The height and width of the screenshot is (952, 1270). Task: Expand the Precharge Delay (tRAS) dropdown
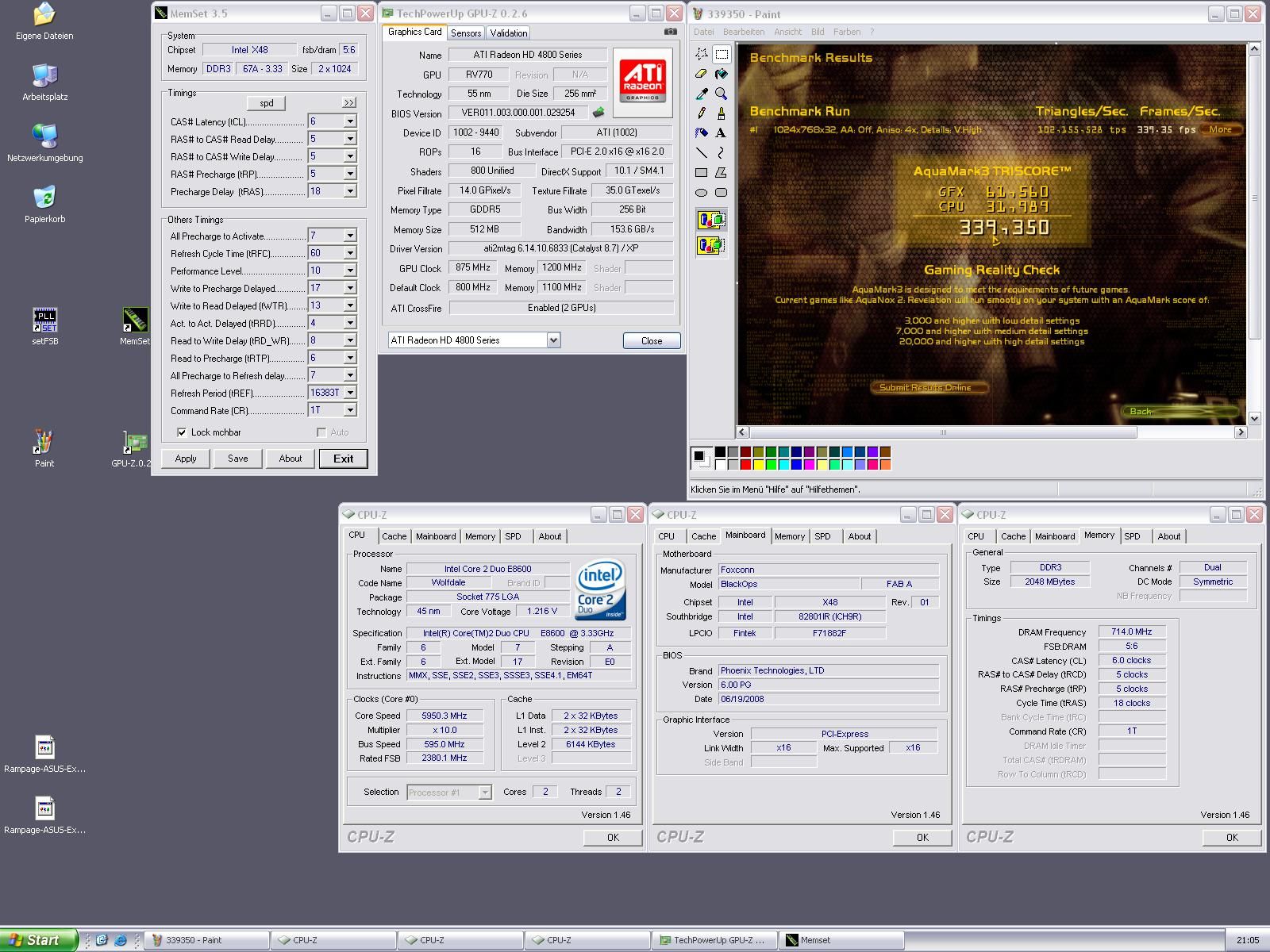point(349,191)
